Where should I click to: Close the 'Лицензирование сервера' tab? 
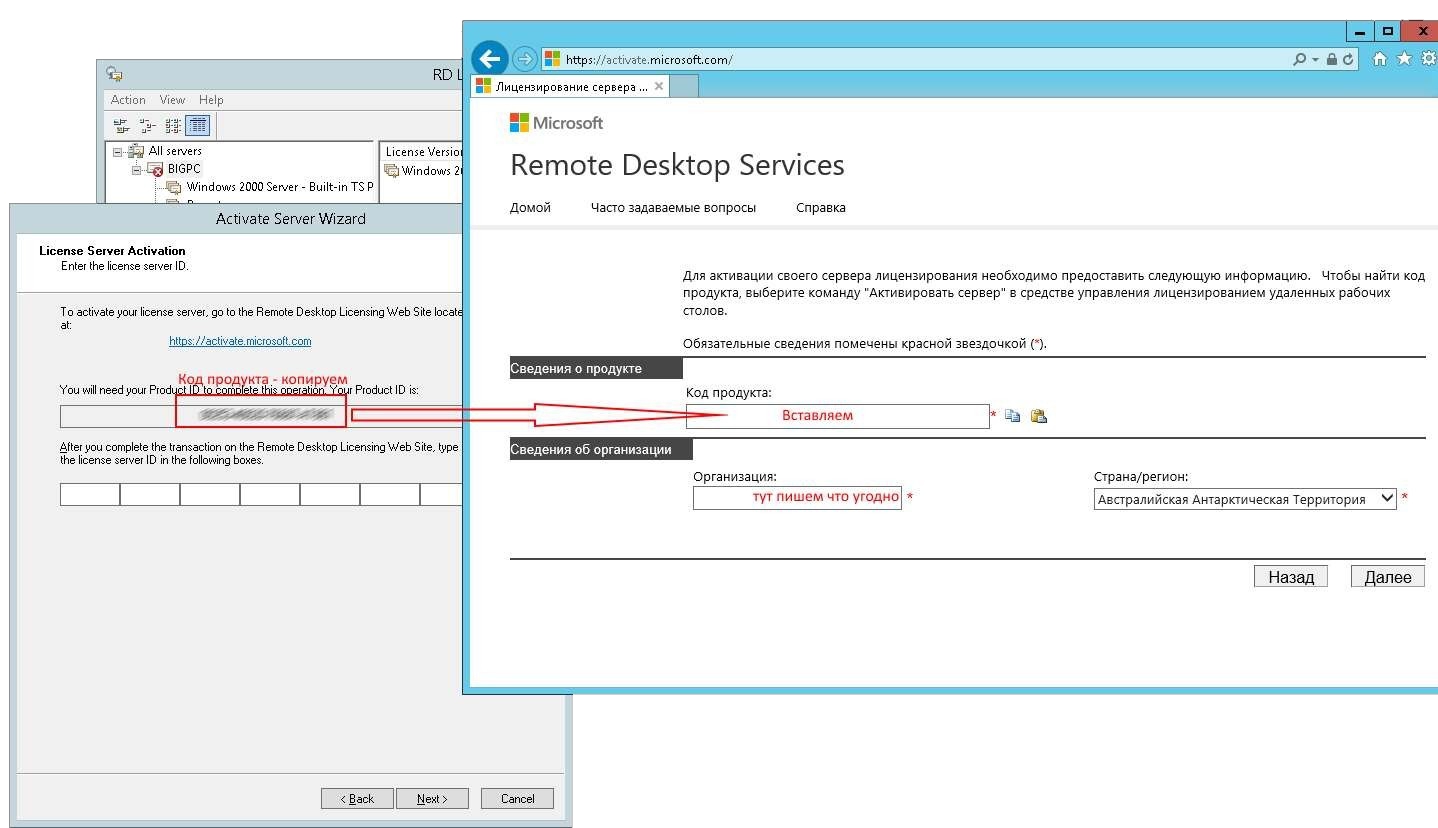(658, 87)
